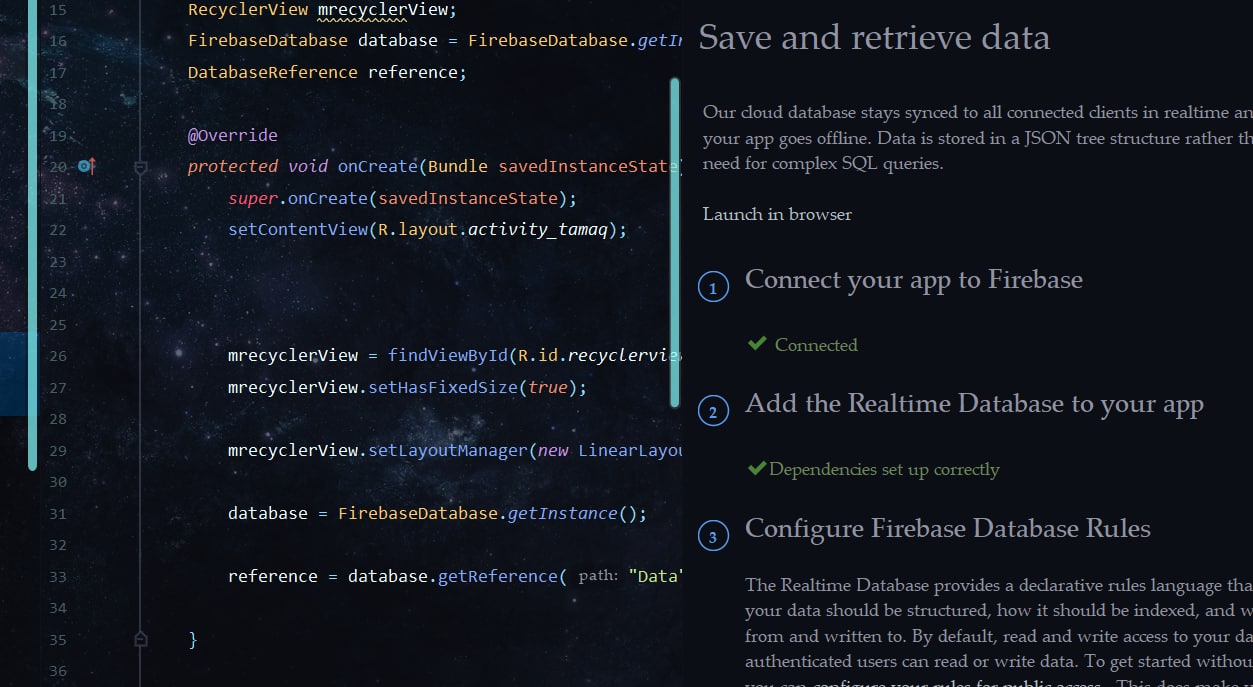
Task: Click line number 33 in the gutter
Action: [x=57, y=577]
